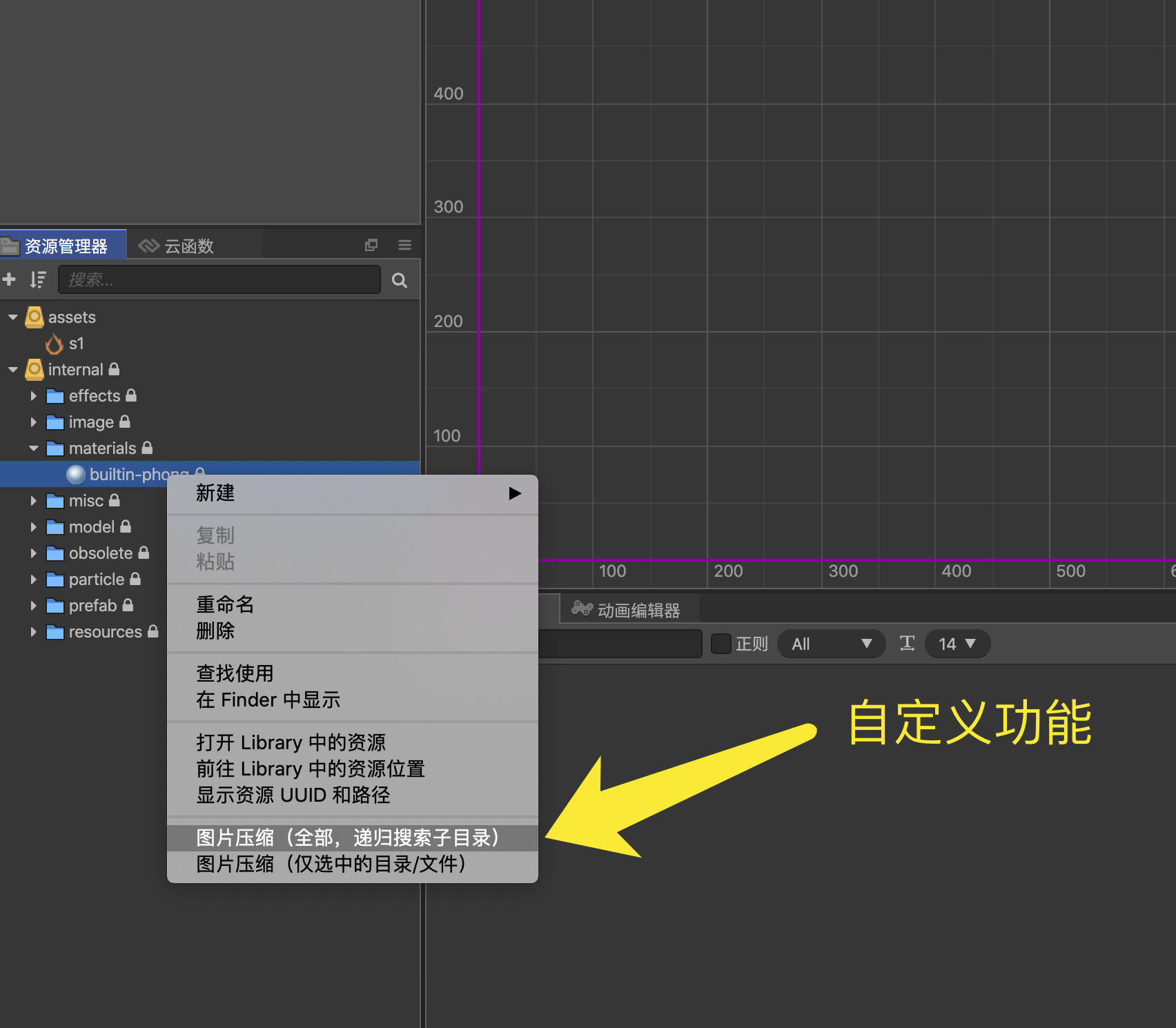
Task: Select 显示资源 UUID 和路径
Action: [x=353, y=795]
